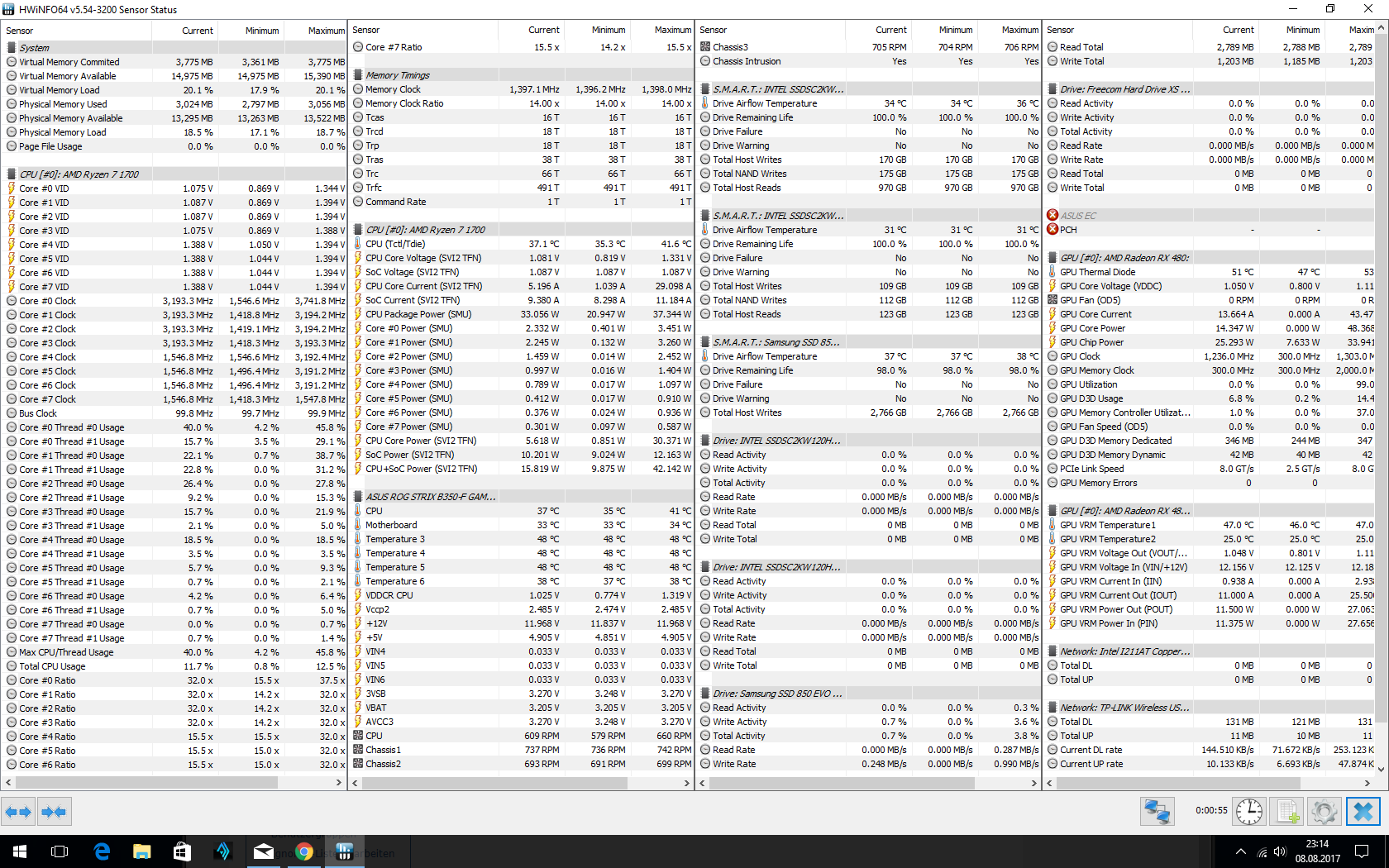Viewport: 1389px width, 868px height.
Task: Open File Explorer from the taskbar
Action: click(142, 851)
